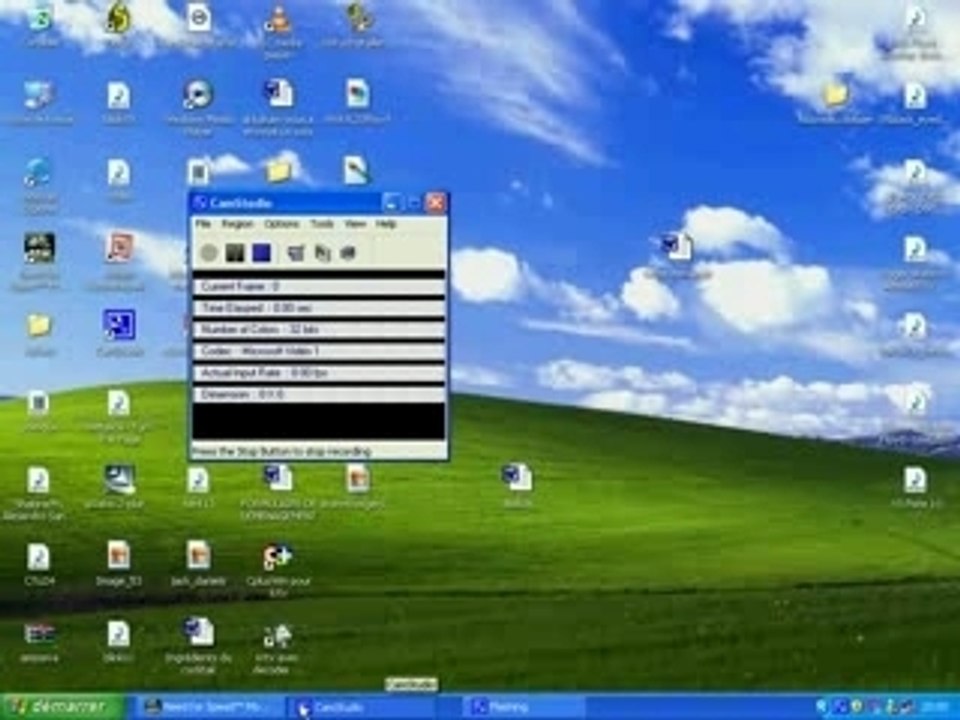Open the File menu in CamStudio

pos(203,224)
